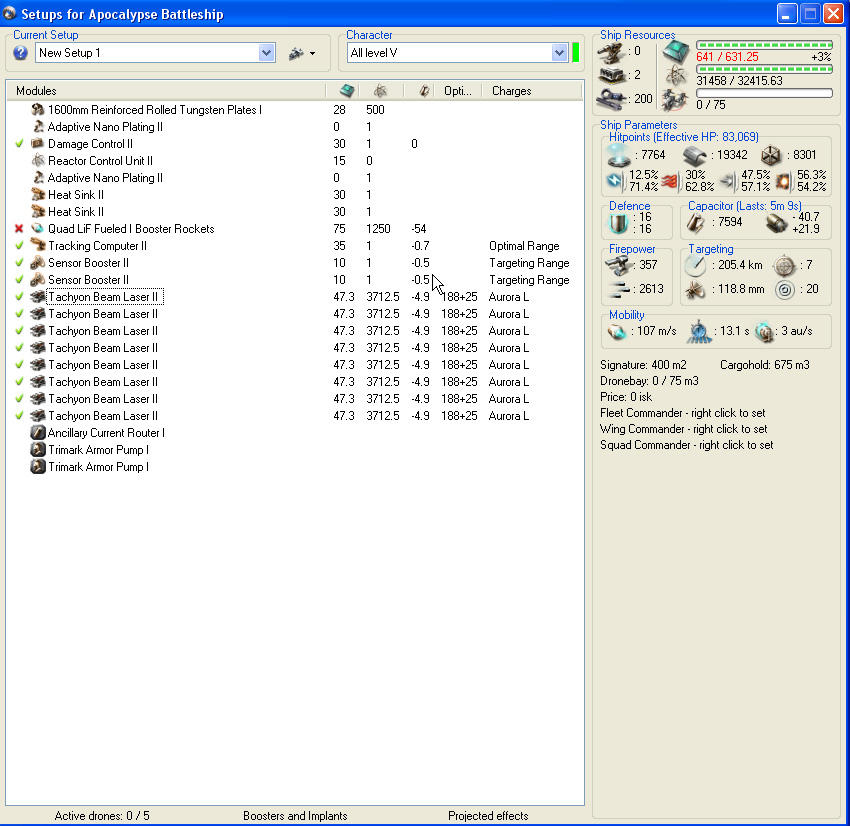
Task: Select the second Heat Sink II row
Action: tap(295, 212)
